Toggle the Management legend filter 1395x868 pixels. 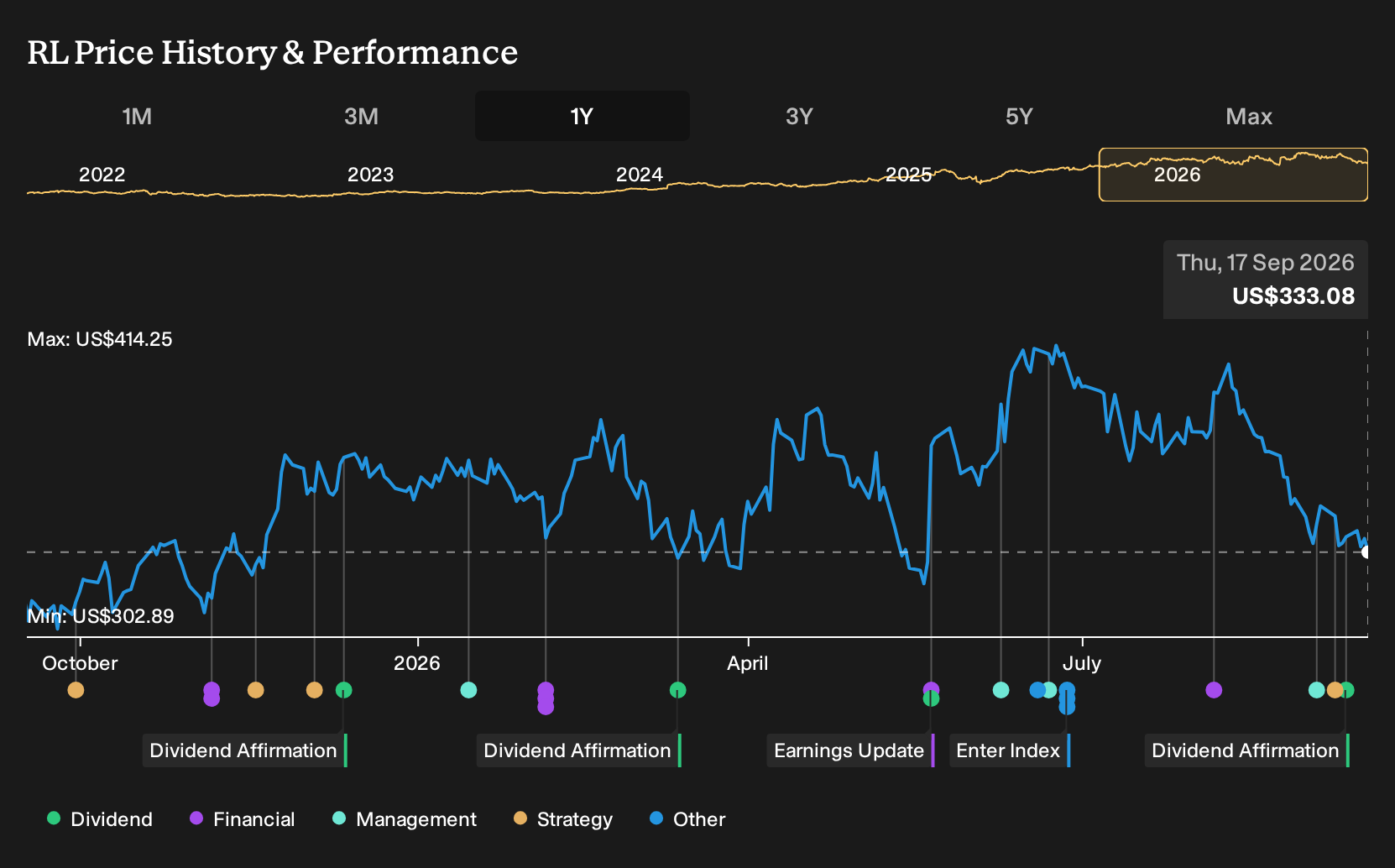405,819
